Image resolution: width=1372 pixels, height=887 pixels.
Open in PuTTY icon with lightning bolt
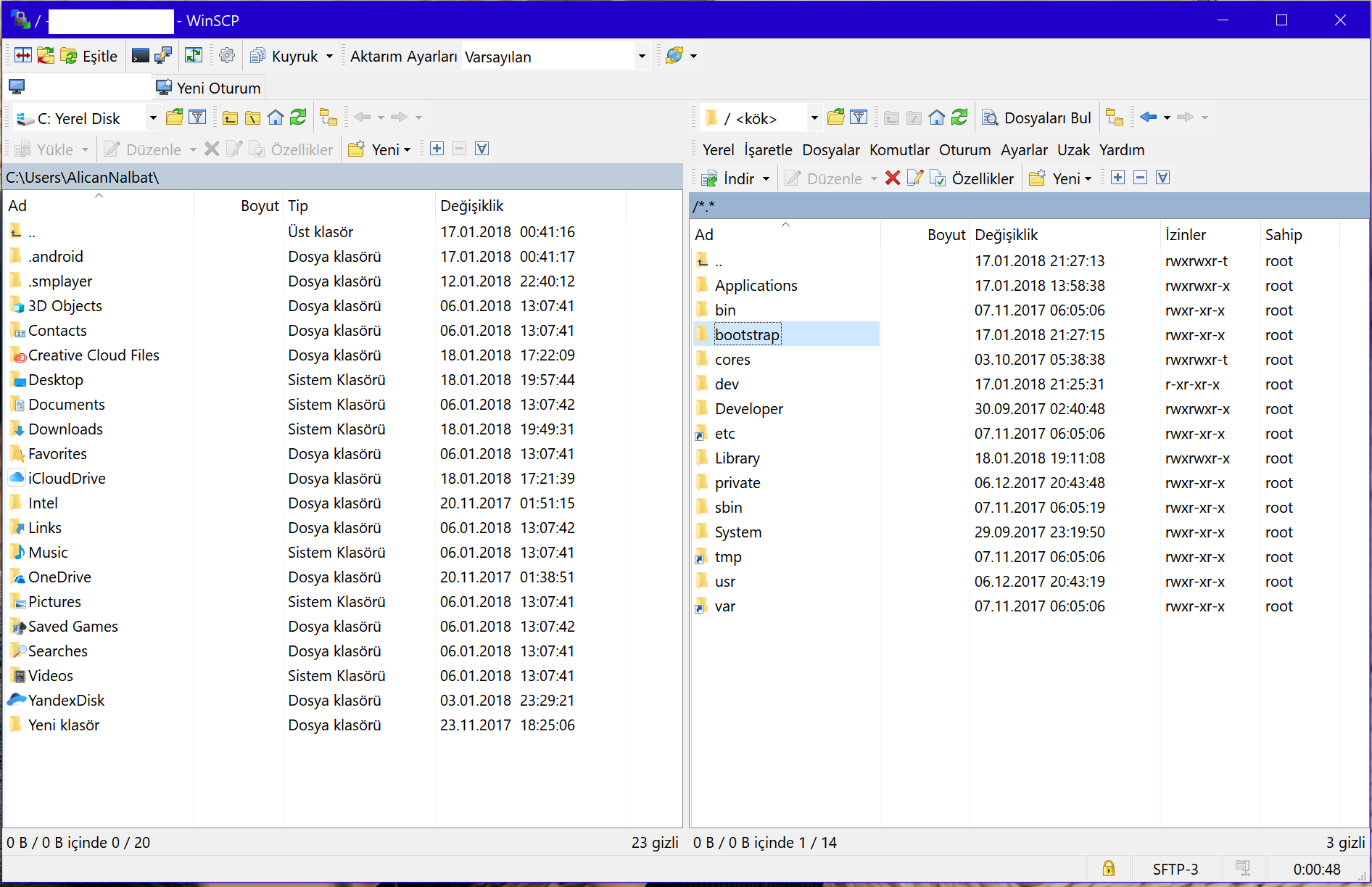pos(163,56)
